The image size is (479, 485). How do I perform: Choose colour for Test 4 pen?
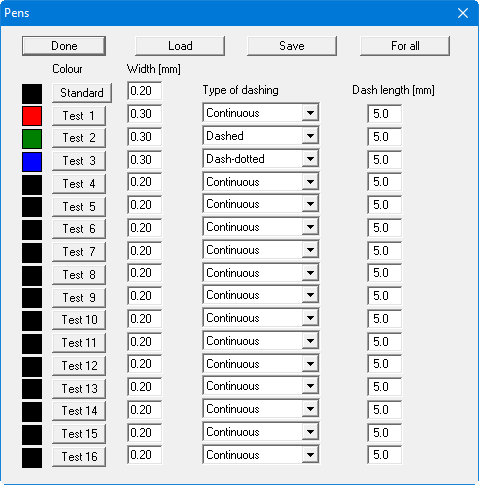point(79,184)
